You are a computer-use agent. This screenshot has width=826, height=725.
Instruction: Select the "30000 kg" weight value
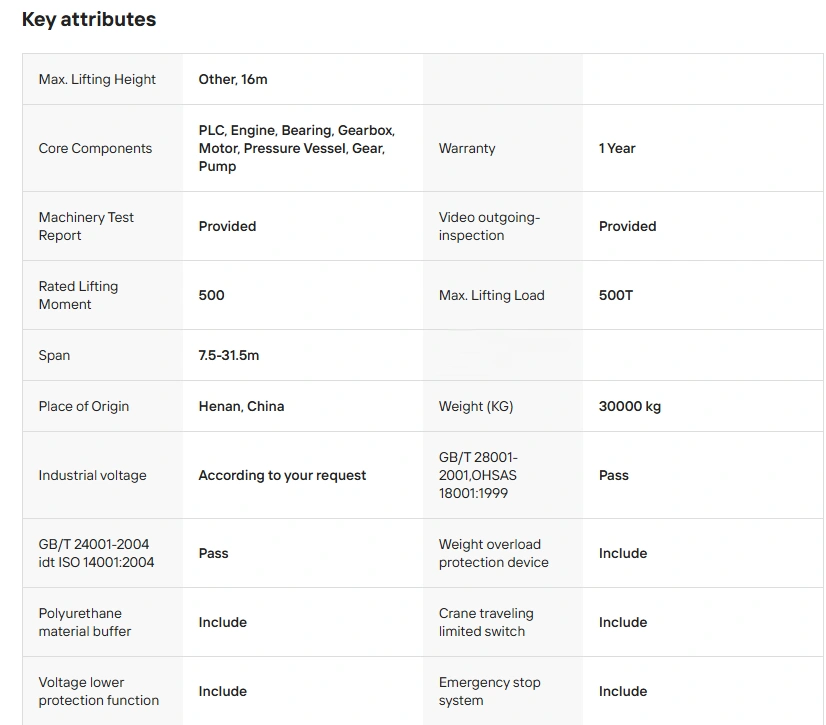630,406
